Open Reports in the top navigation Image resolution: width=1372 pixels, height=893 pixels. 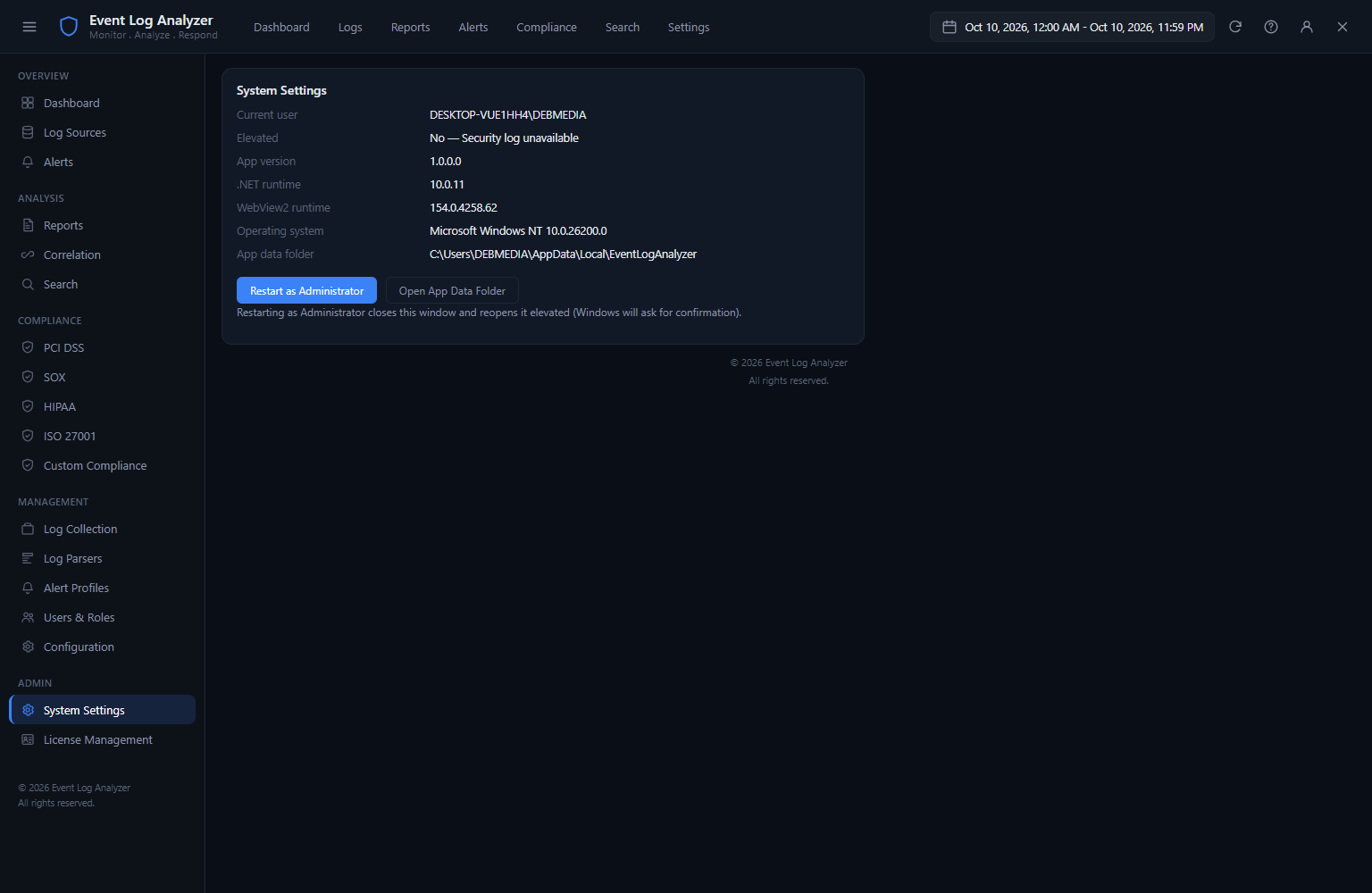click(410, 28)
